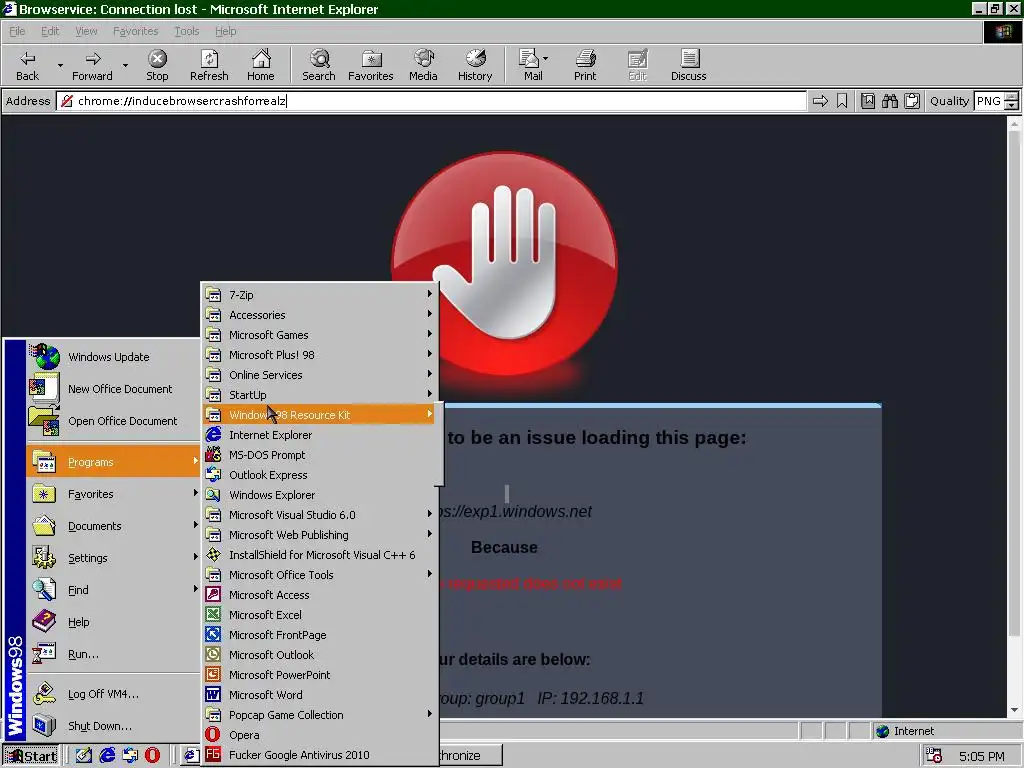This screenshot has height=768, width=1024.
Task: Click Log Off VM4... in the Start menu
Action: pos(113,694)
